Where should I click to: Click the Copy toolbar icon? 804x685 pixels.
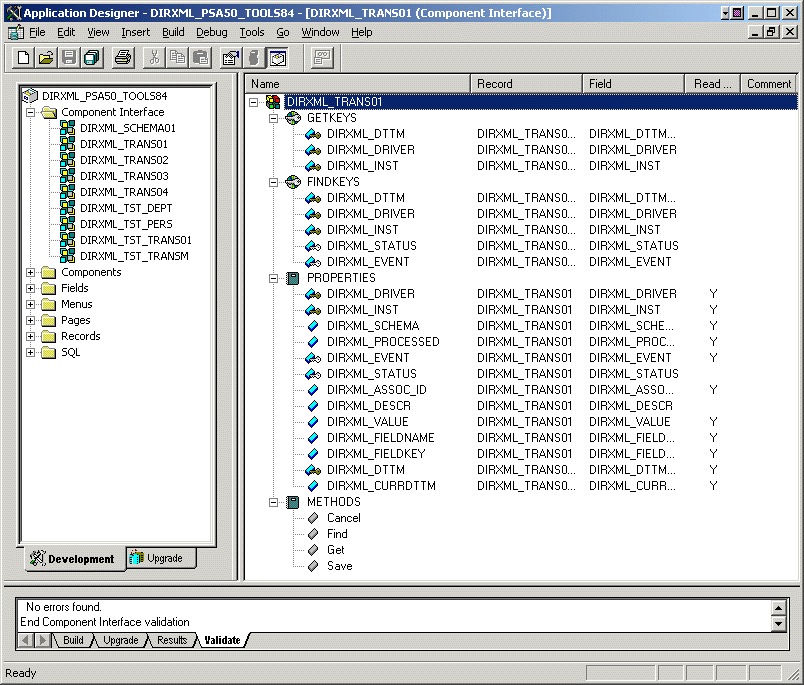(x=177, y=57)
